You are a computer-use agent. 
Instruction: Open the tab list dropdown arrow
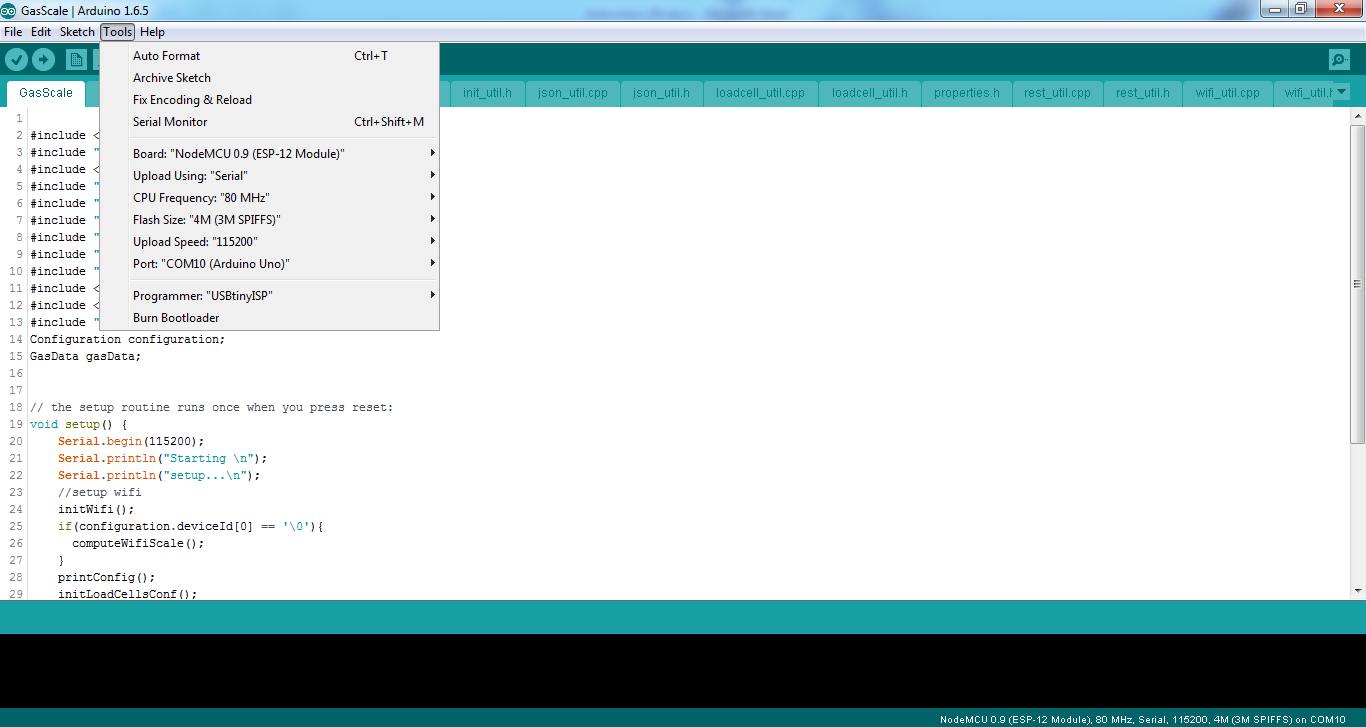1342,92
